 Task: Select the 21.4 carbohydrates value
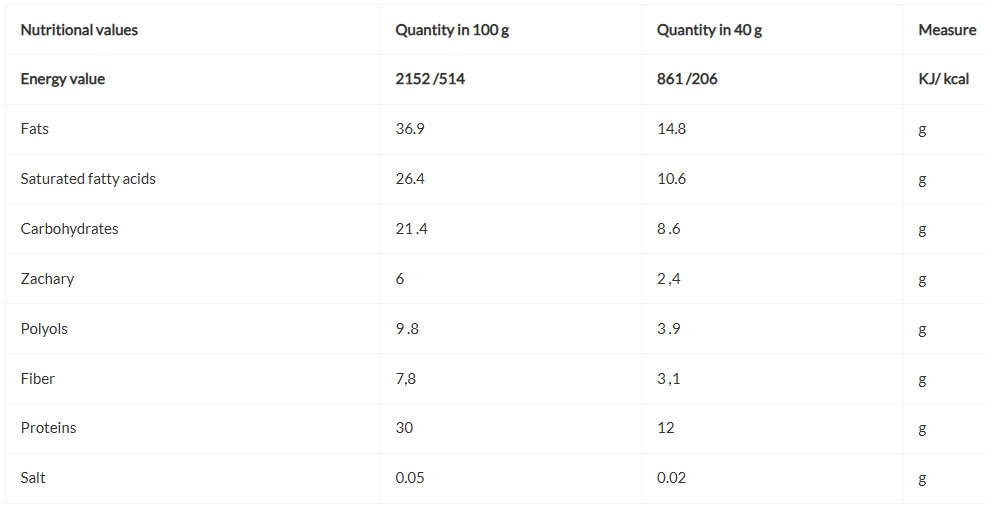click(412, 229)
